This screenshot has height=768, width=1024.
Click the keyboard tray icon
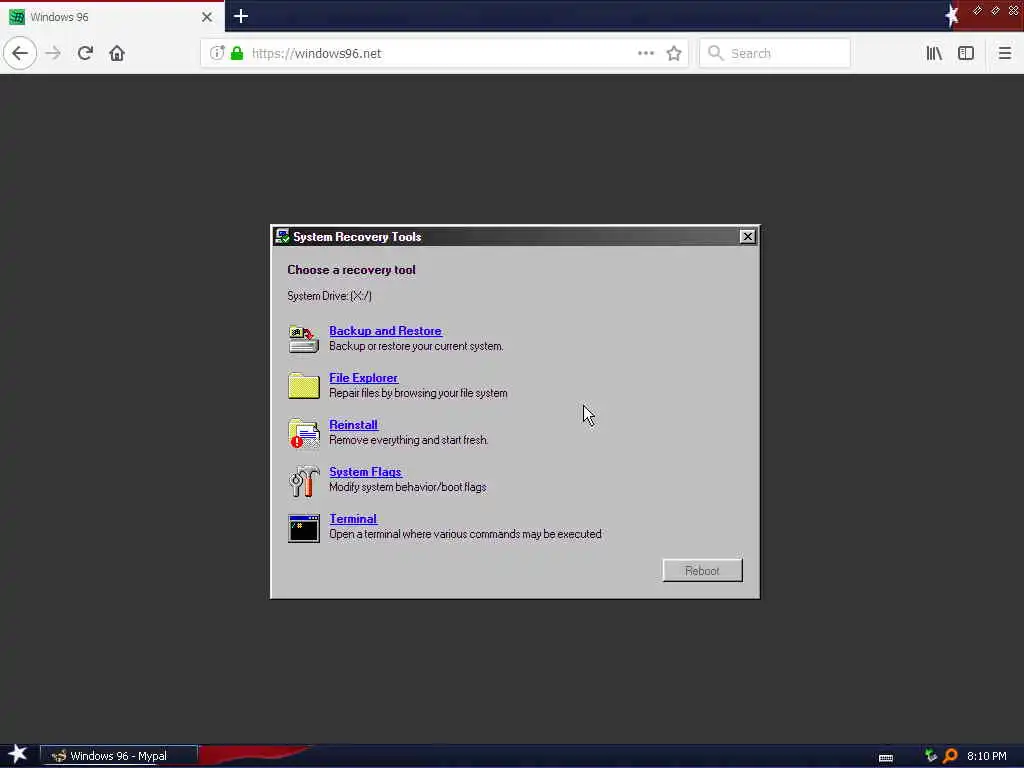click(886, 758)
